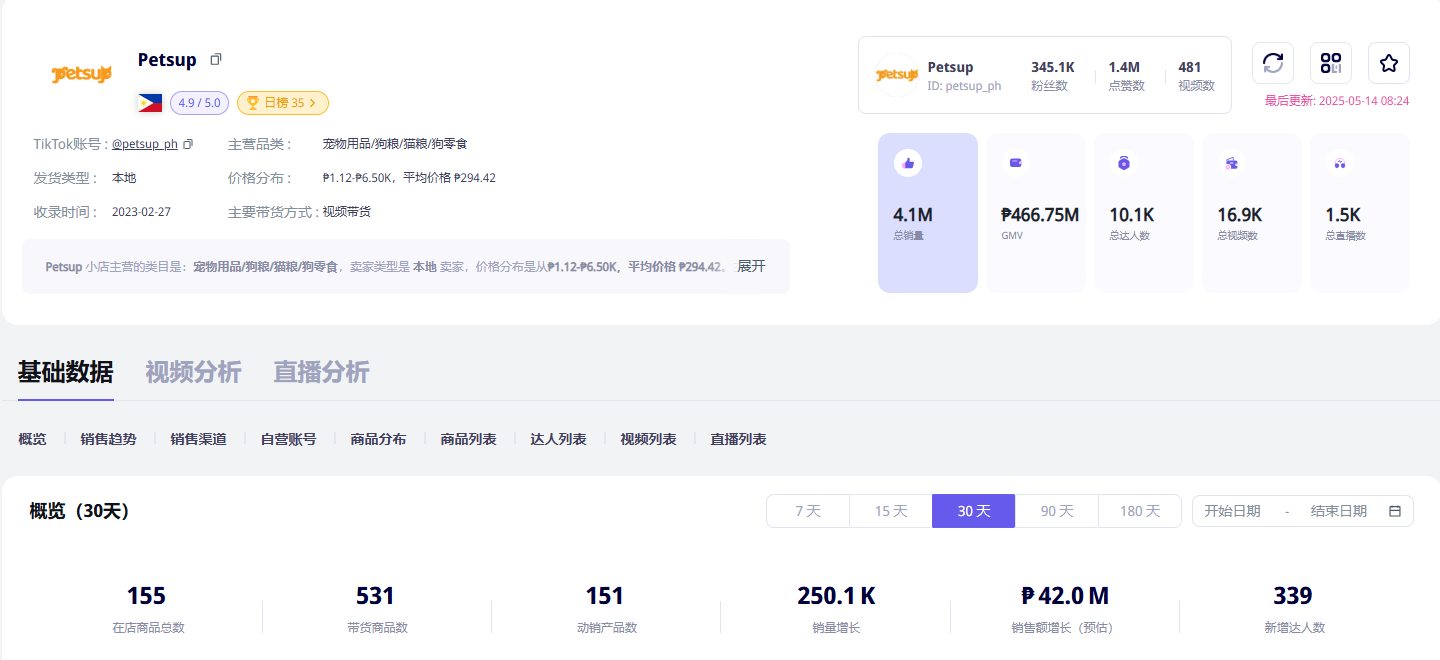Image resolution: width=1440 pixels, height=660 pixels.
Task: Expand the shop description with 展开
Action: point(751,266)
